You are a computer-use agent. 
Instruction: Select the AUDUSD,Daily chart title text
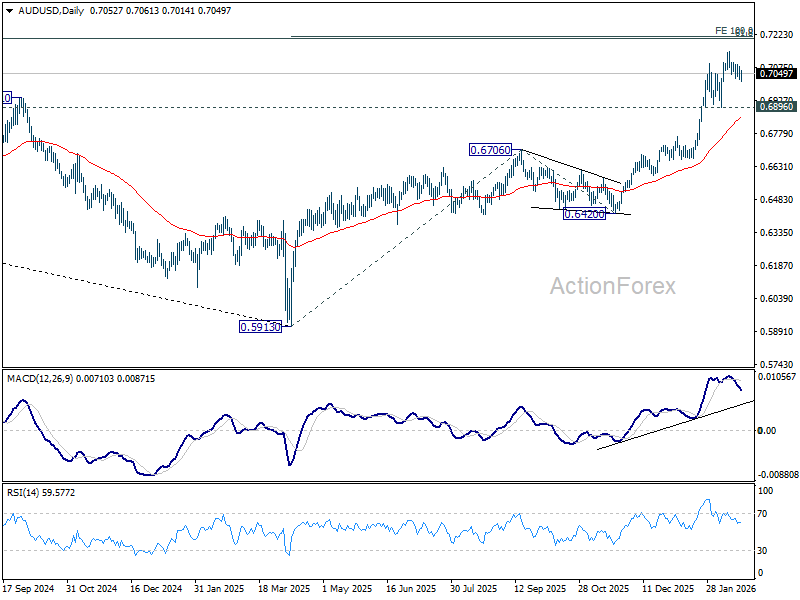coord(51,11)
